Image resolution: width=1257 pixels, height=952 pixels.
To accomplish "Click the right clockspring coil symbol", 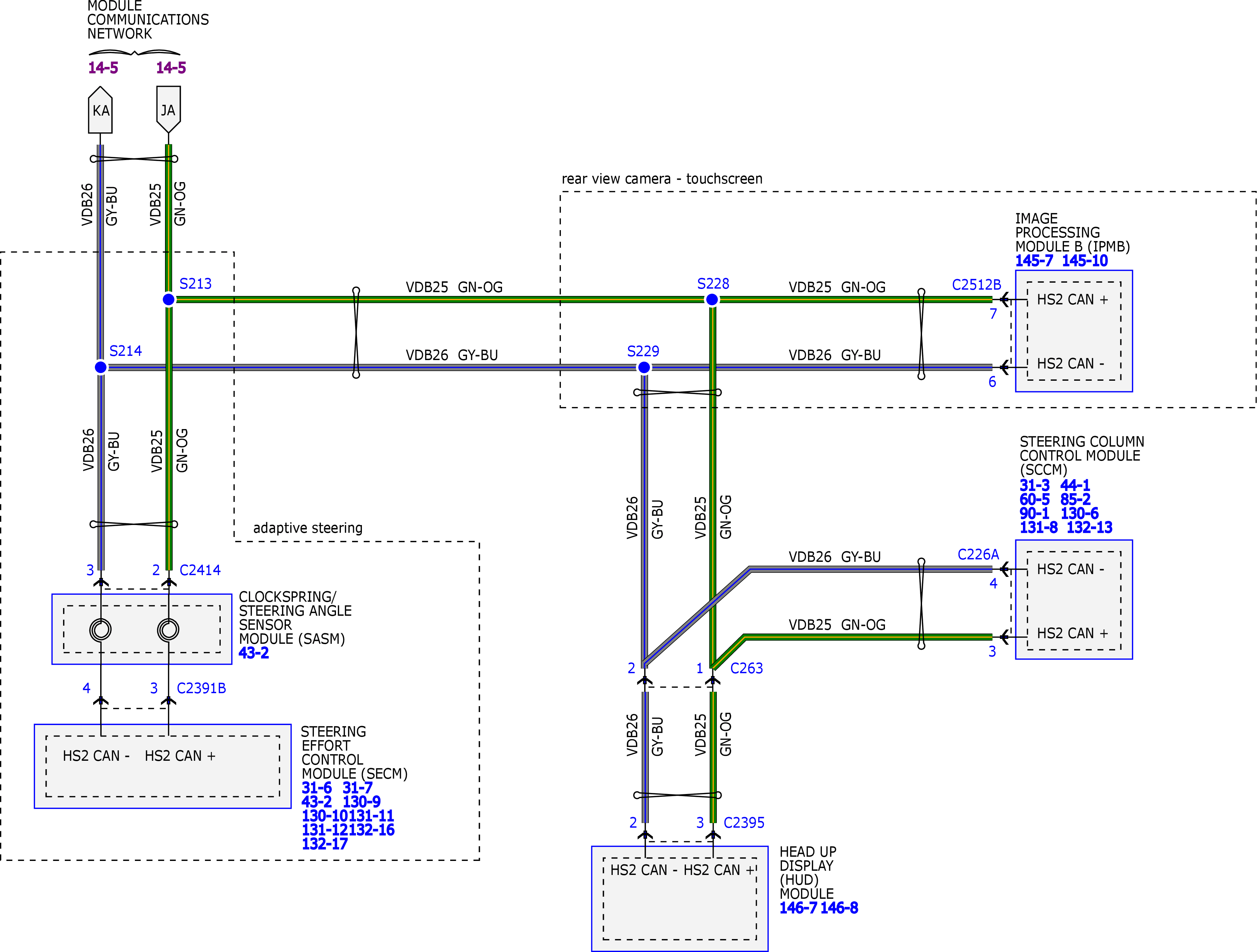I will [168, 629].
